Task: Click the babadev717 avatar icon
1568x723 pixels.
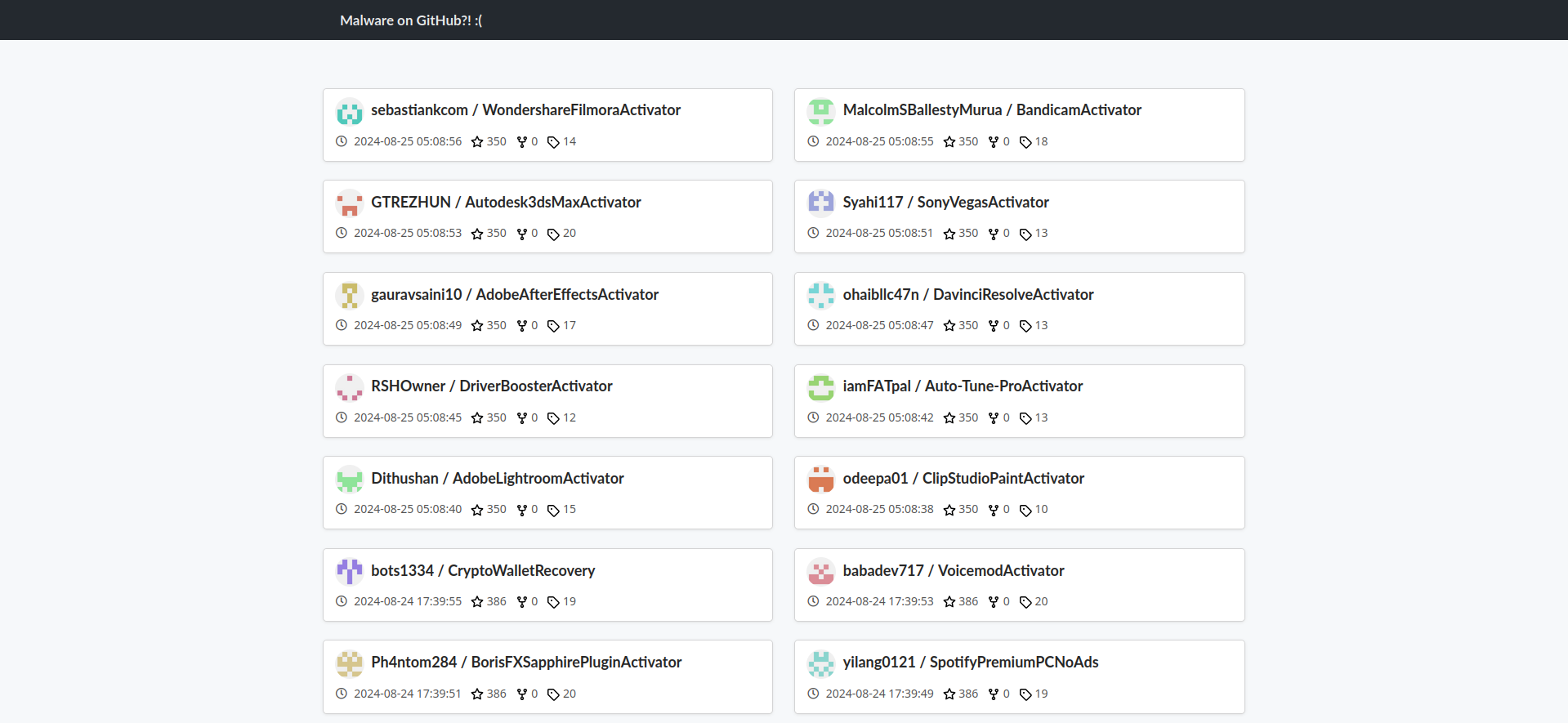Action: click(821, 571)
